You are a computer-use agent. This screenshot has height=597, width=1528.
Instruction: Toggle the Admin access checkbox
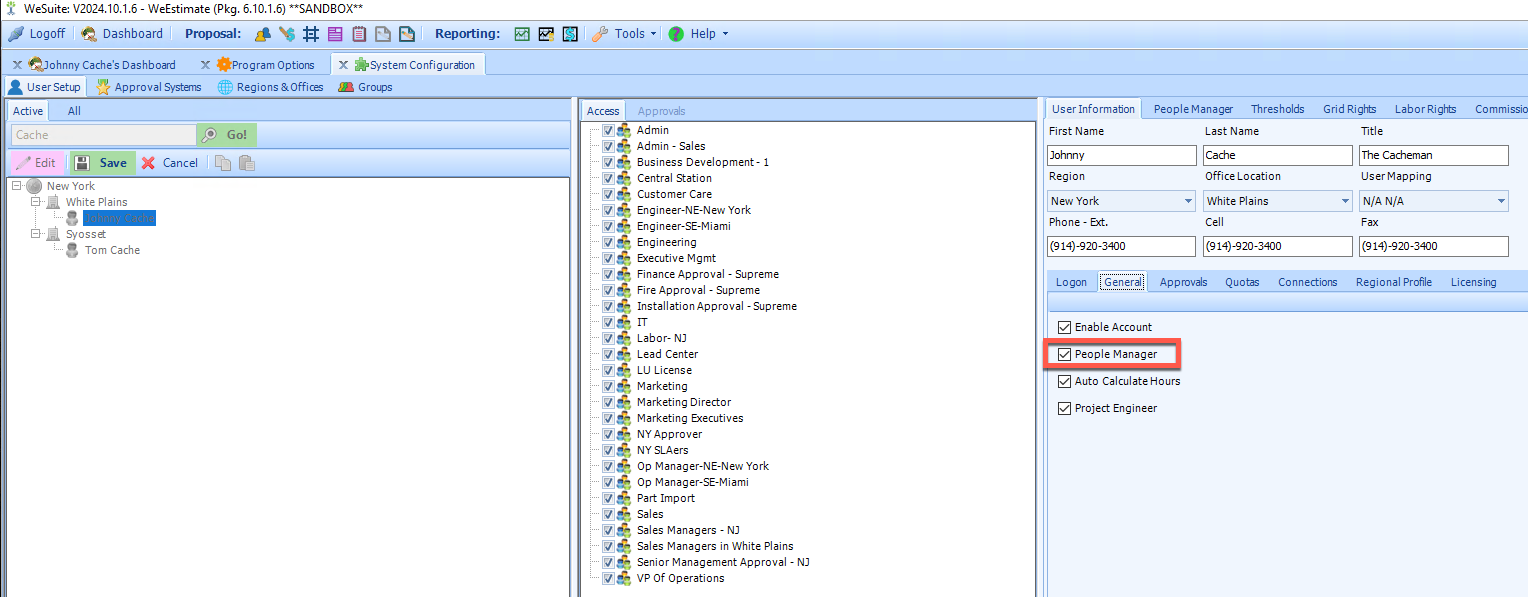pyautogui.click(x=608, y=130)
